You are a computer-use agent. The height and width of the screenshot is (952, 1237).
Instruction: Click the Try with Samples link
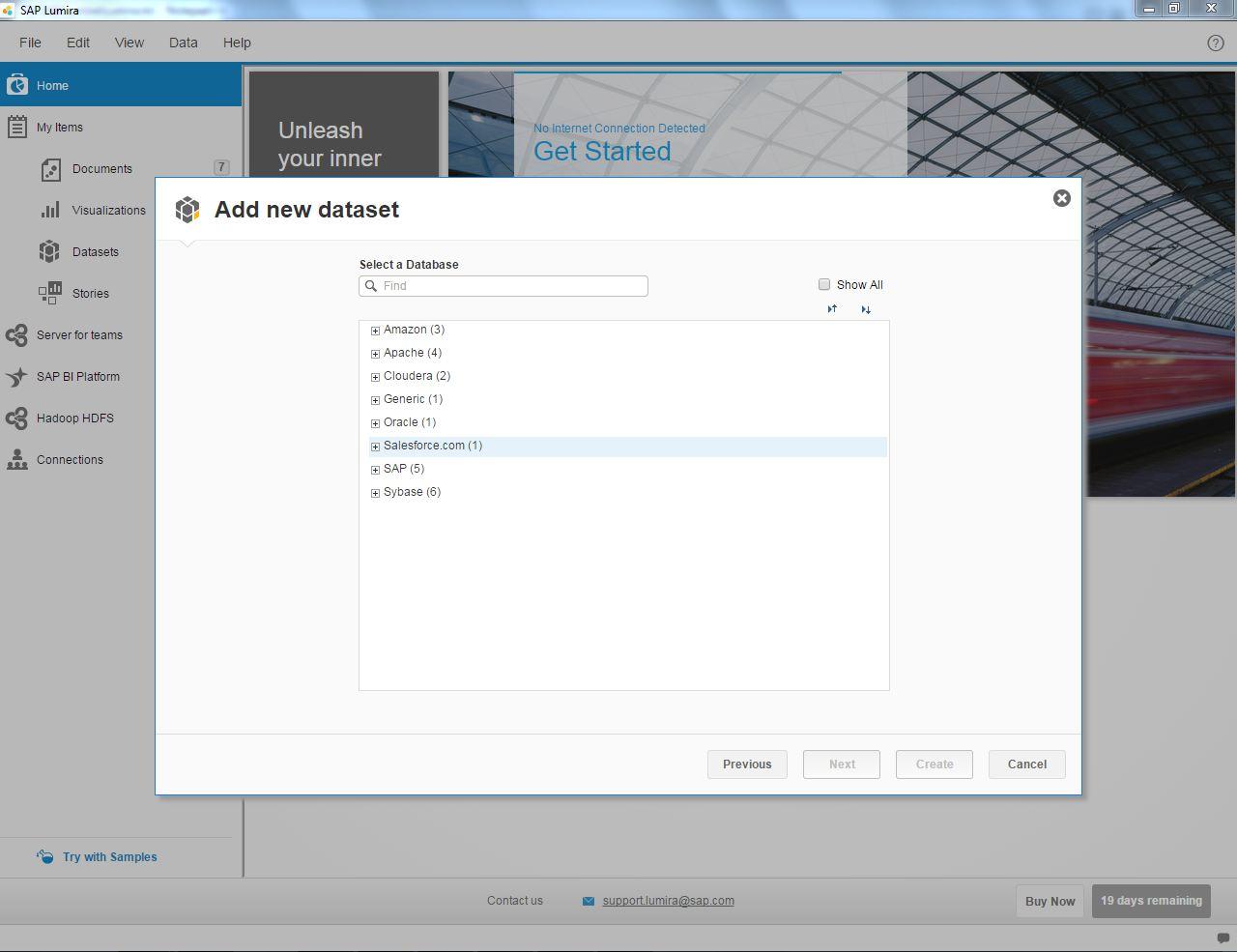tap(110, 857)
